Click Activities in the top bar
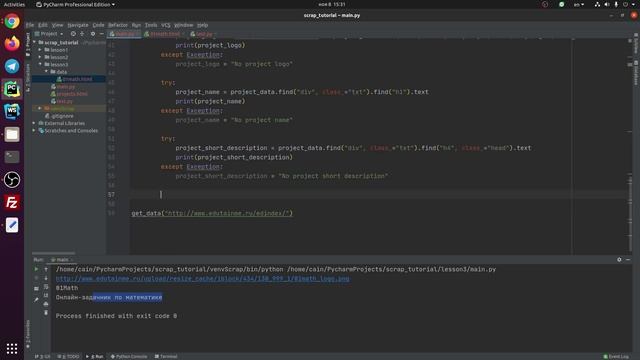Image resolution: width=640 pixels, height=360 pixels. tap(14, 4)
